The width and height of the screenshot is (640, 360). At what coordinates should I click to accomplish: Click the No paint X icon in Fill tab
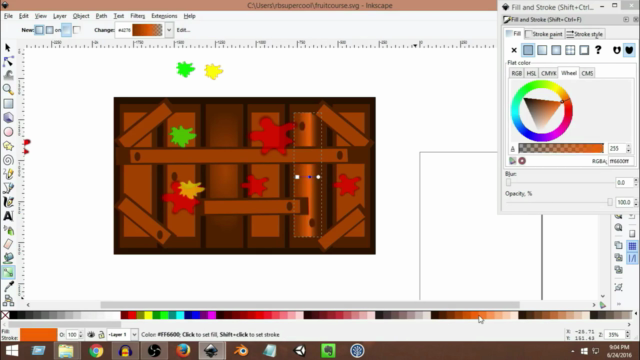click(x=514, y=50)
